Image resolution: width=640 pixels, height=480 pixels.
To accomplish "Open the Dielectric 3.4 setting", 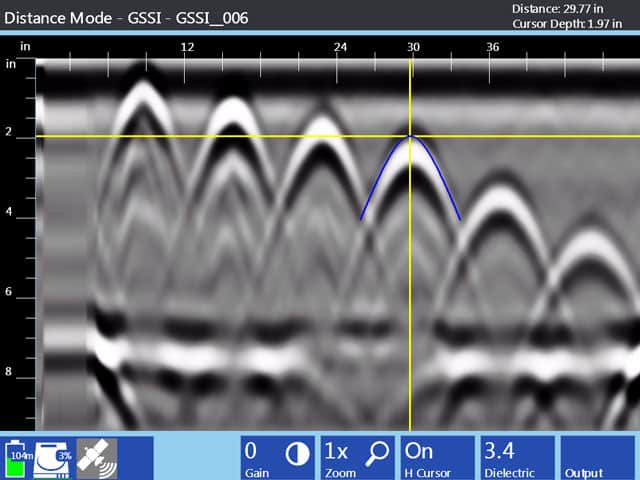I will coord(517,457).
